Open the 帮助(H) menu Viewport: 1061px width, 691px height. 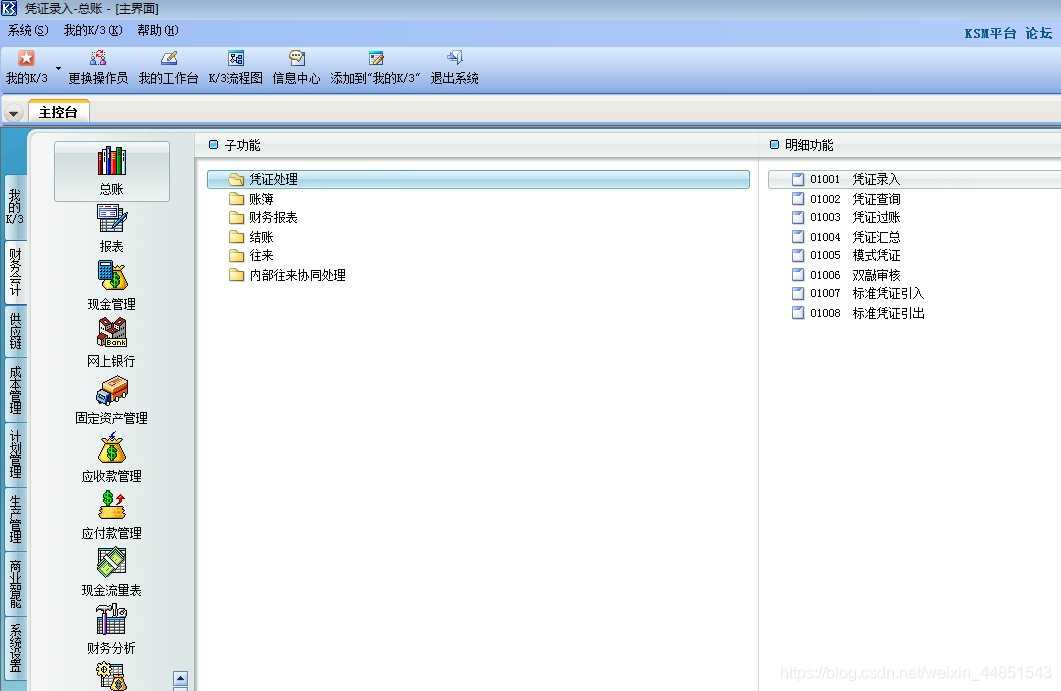point(158,30)
